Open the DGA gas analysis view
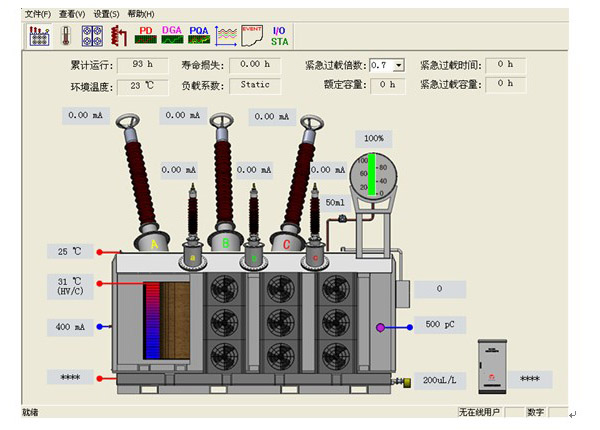 click(x=172, y=35)
